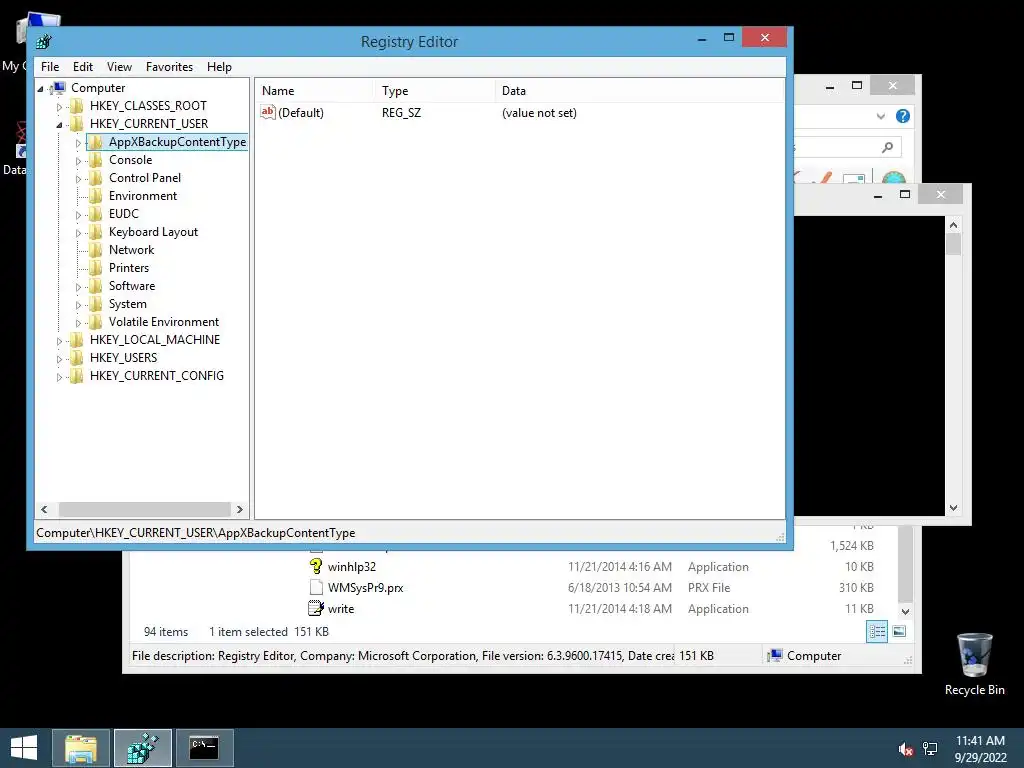Expand the HKEY_LOCAL_MACHINE hive
Image resolution: width=1024 pixels, height=768 pixels.
pyautogui.click(x=59, y=340)
